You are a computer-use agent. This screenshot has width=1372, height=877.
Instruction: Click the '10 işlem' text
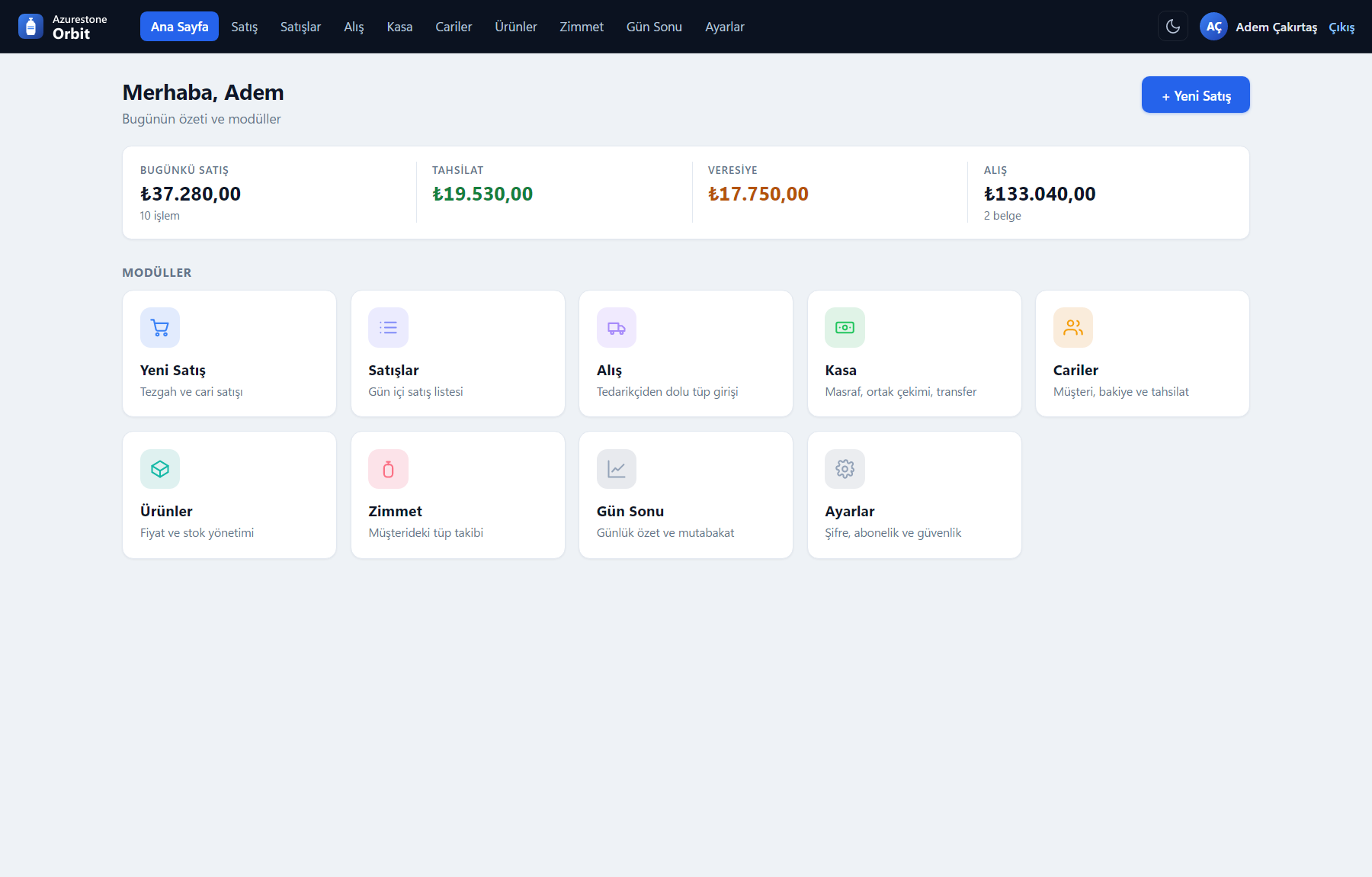tap(160, 216)
